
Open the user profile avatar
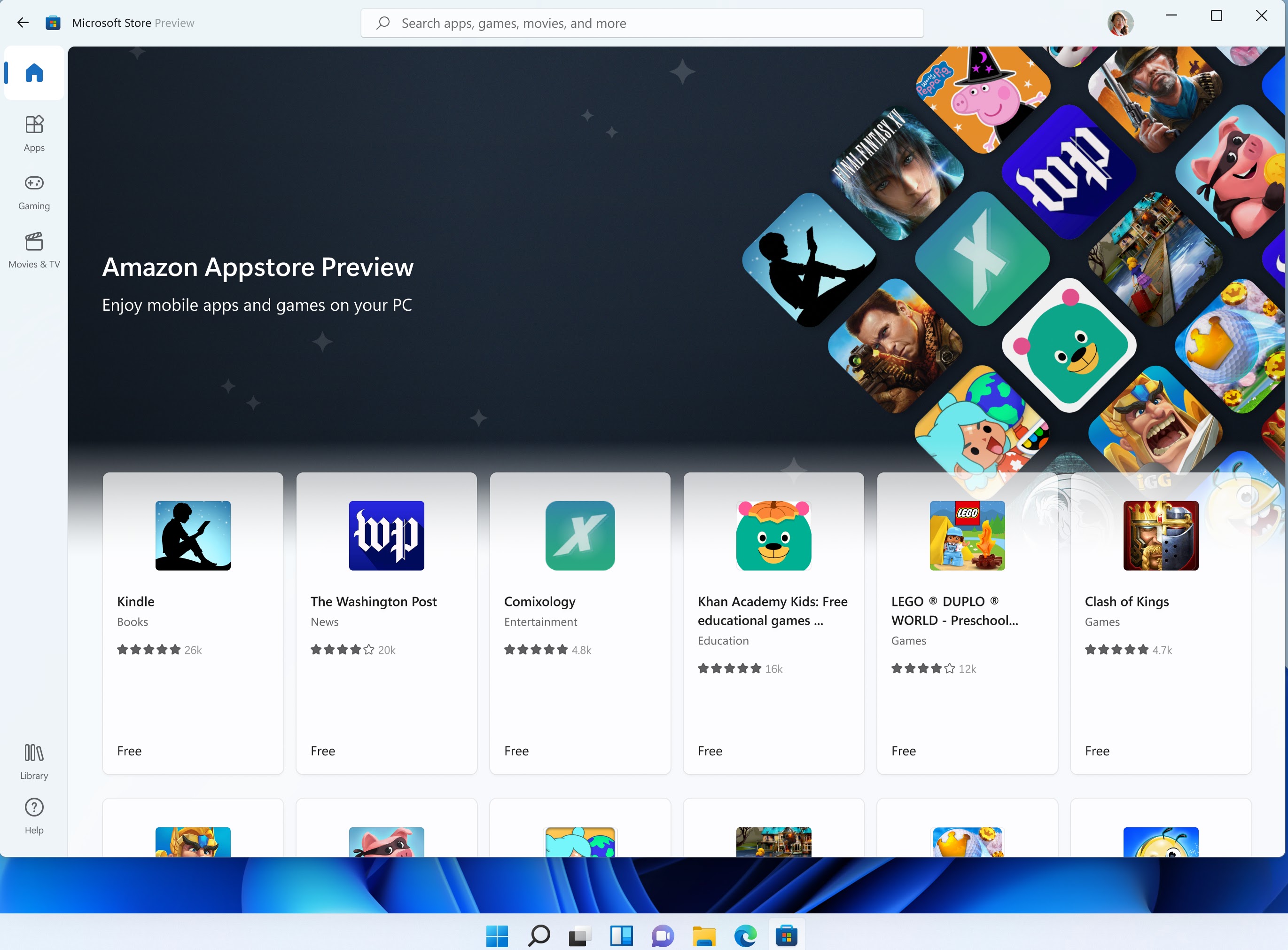[1120, 23]
